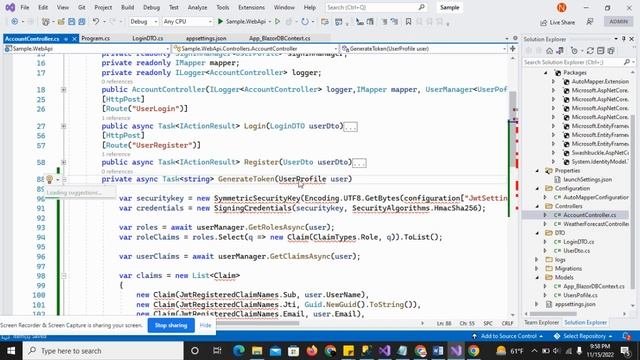This screenshot has width=640, height=360.
Task: Click Pending Changes Filter clock icon
Action: coord(575,51)
